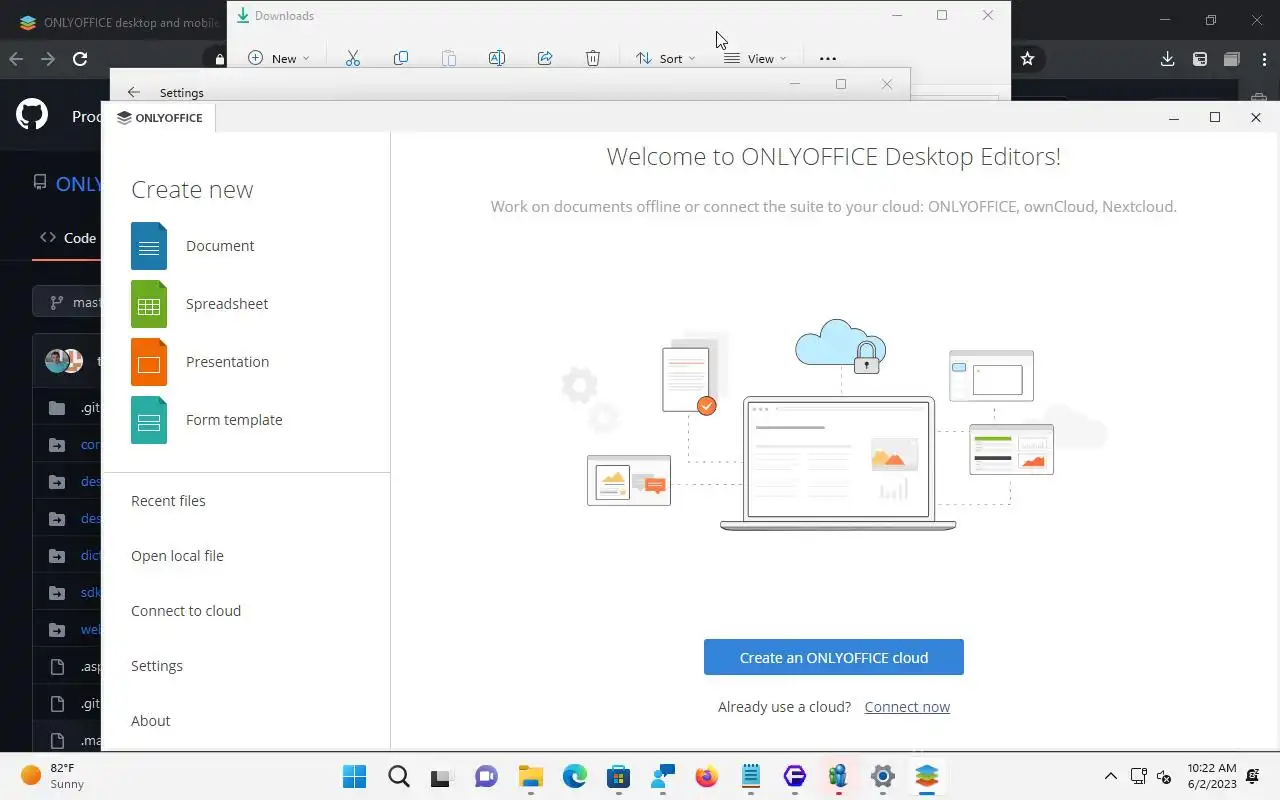
Task: Select the ONLYOFFICE desktop and mobile browser tab
Action: [x=118, y=22]
